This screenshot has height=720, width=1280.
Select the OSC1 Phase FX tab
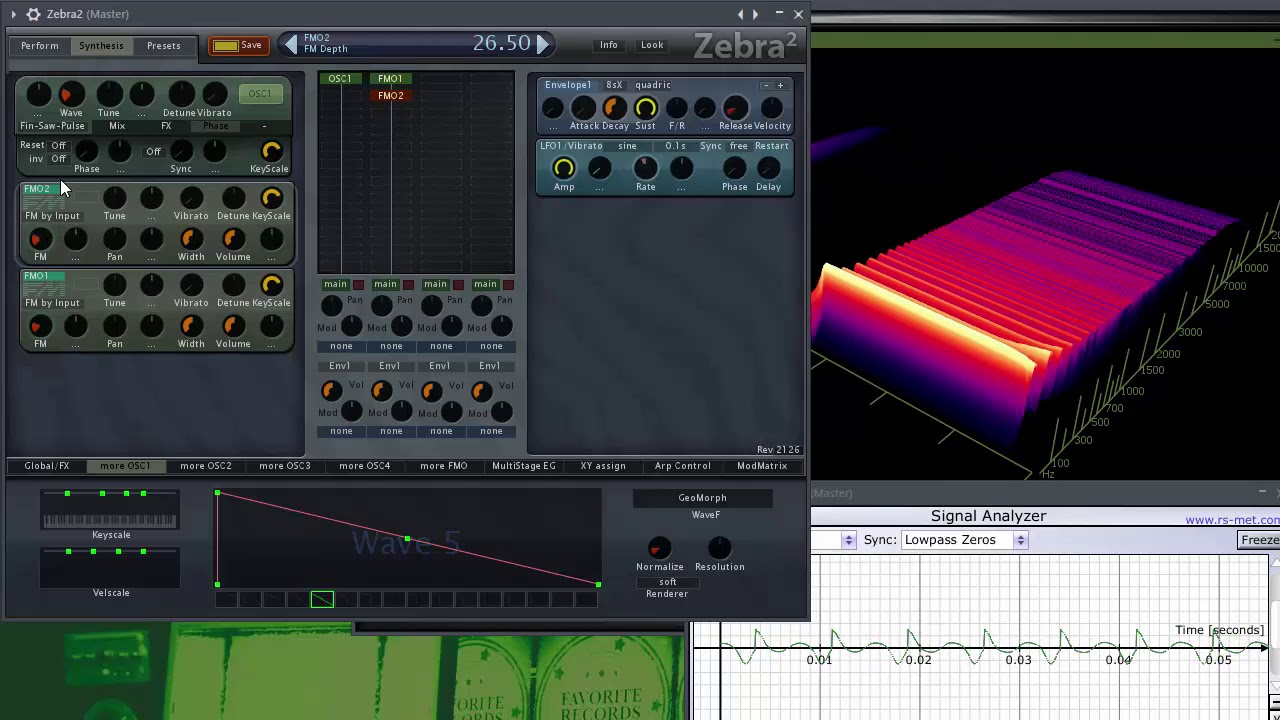[x=216, y=126]
